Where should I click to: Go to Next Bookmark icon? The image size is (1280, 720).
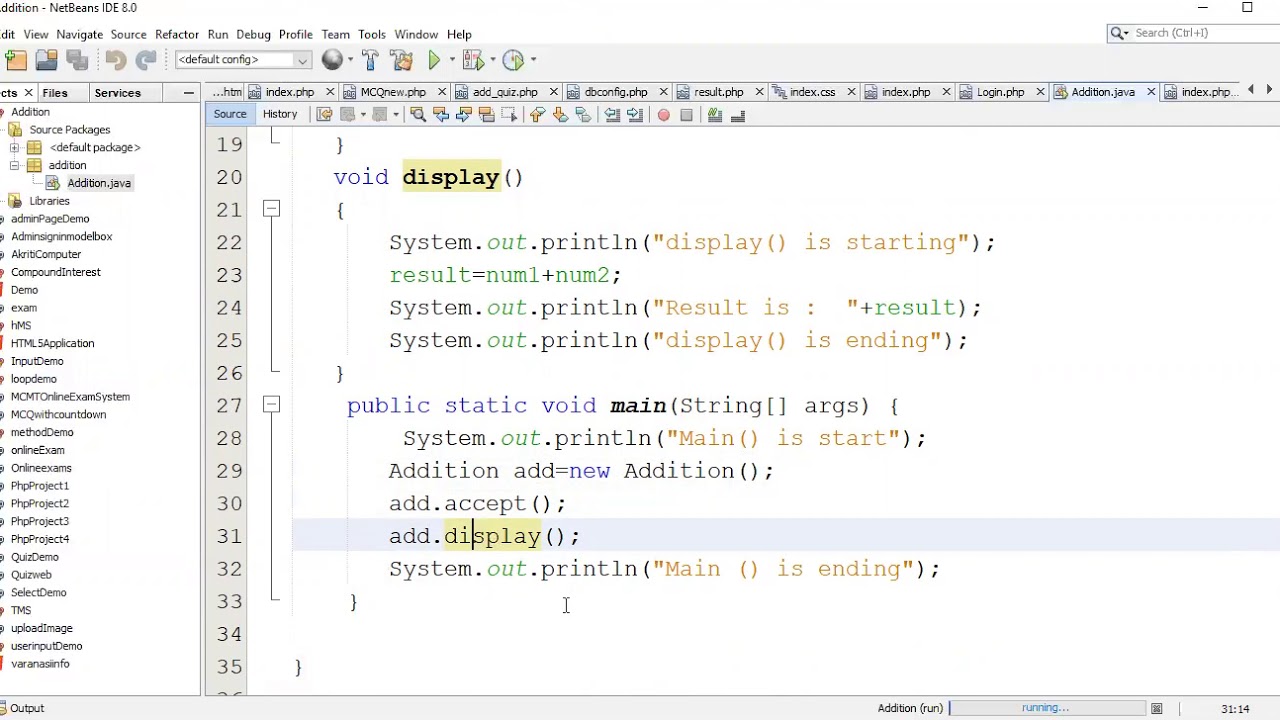point(560,115)
